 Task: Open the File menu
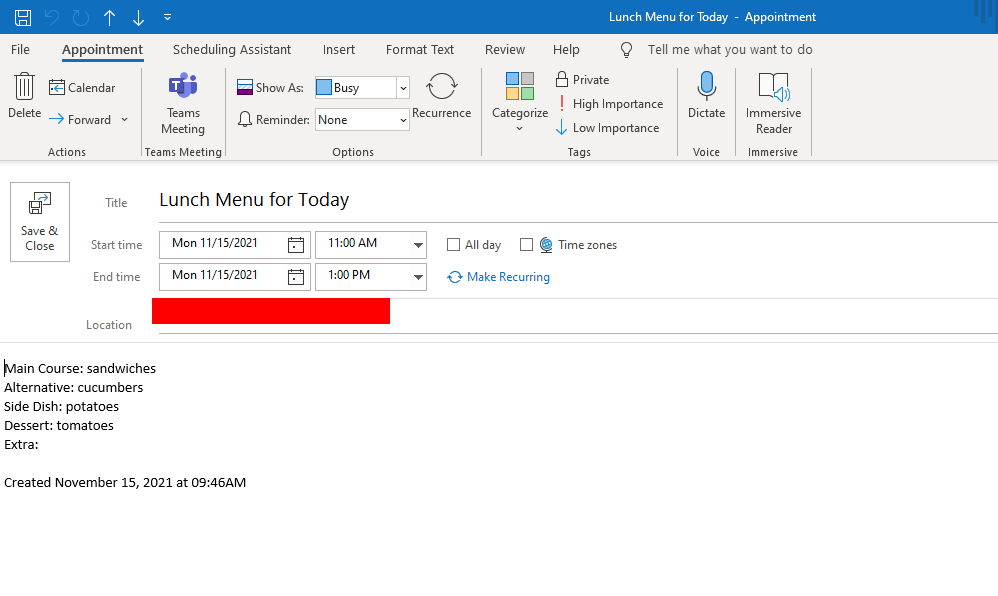[20, 50]
